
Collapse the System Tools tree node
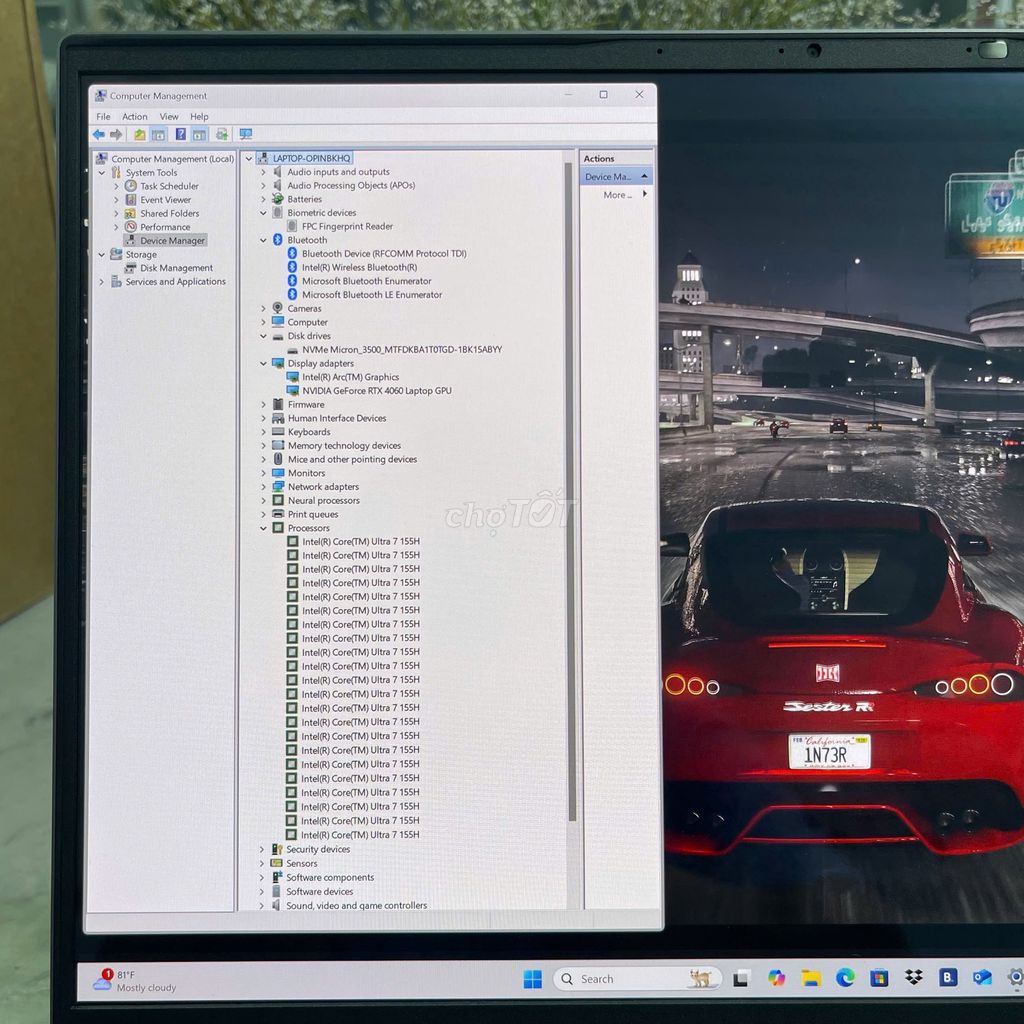coord(102,173)
